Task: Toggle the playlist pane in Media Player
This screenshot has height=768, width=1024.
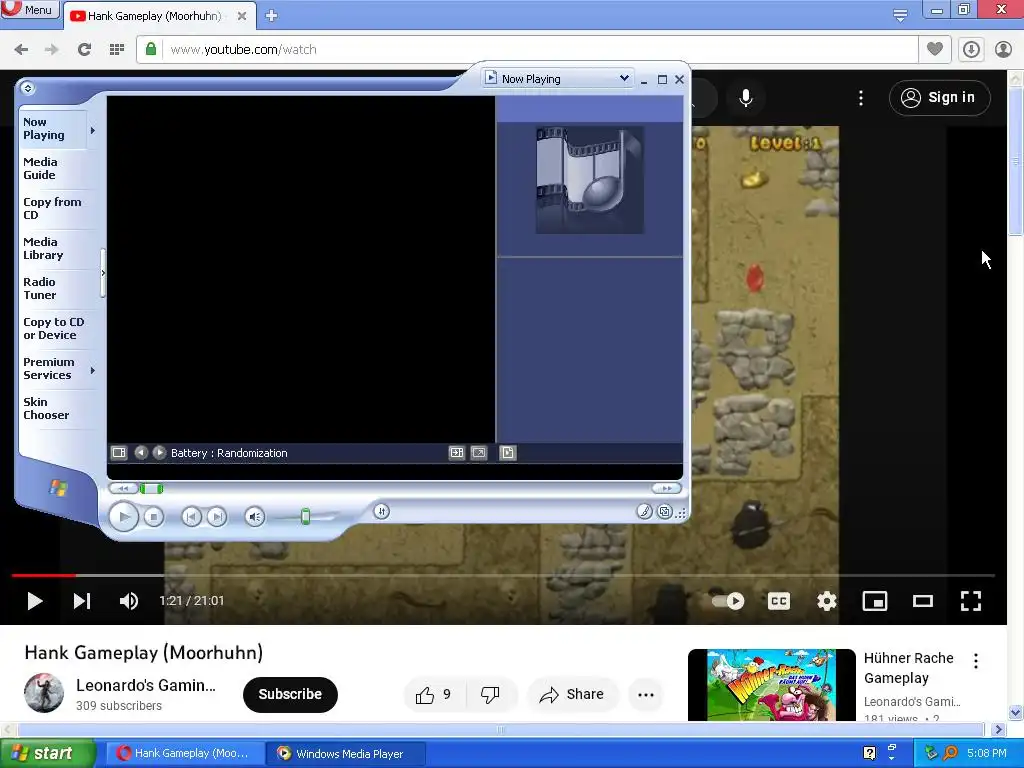Action: pyautogui.click(x=507, y=453)
